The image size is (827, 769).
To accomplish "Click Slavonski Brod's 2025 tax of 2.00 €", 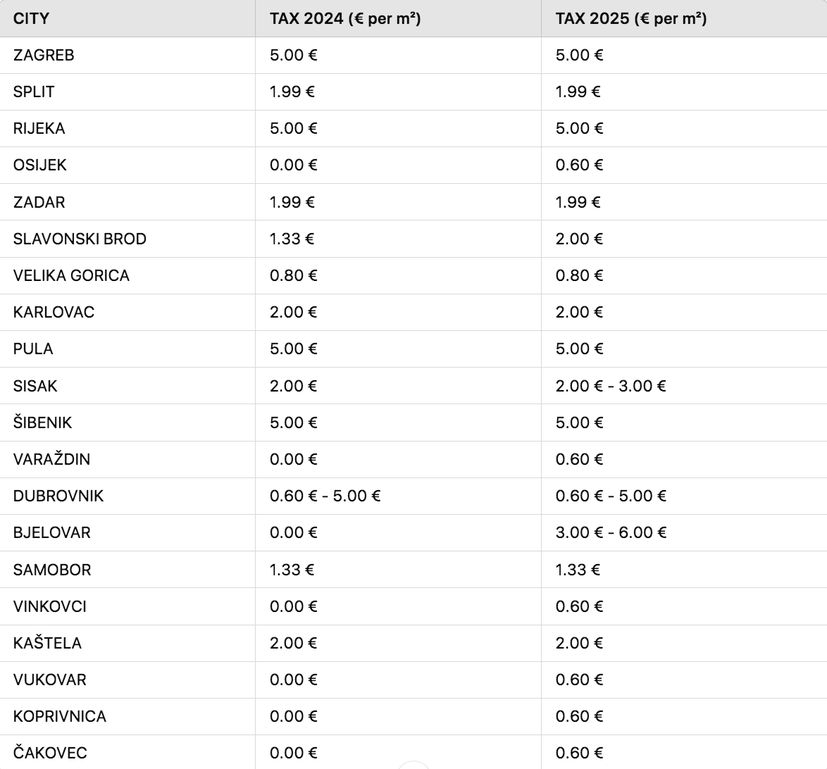I will [579, 239].
